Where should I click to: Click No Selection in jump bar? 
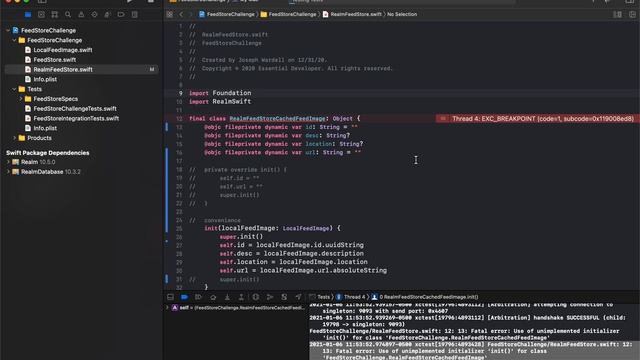pos(402,14)
